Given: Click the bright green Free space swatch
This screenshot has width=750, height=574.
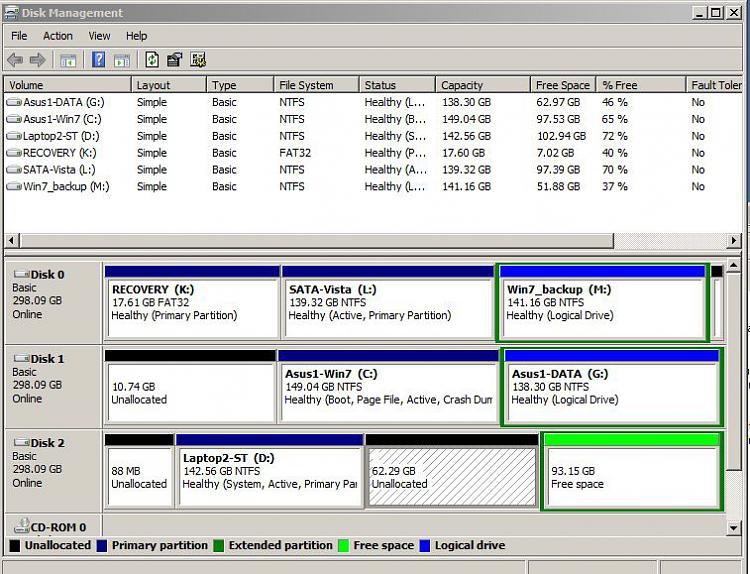Looking at the screenshot, I should 343,546.
